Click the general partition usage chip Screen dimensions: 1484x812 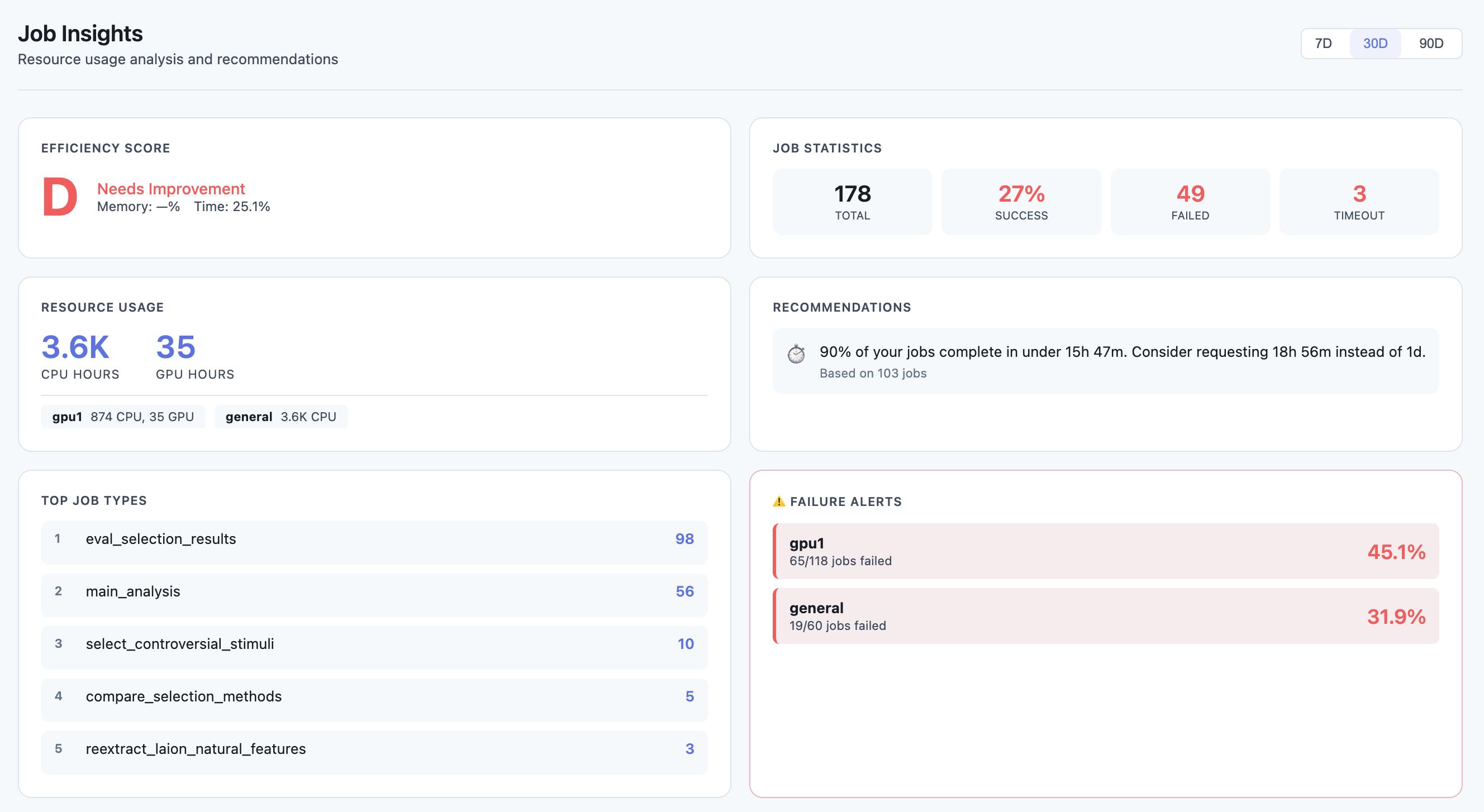coord(280,417)
